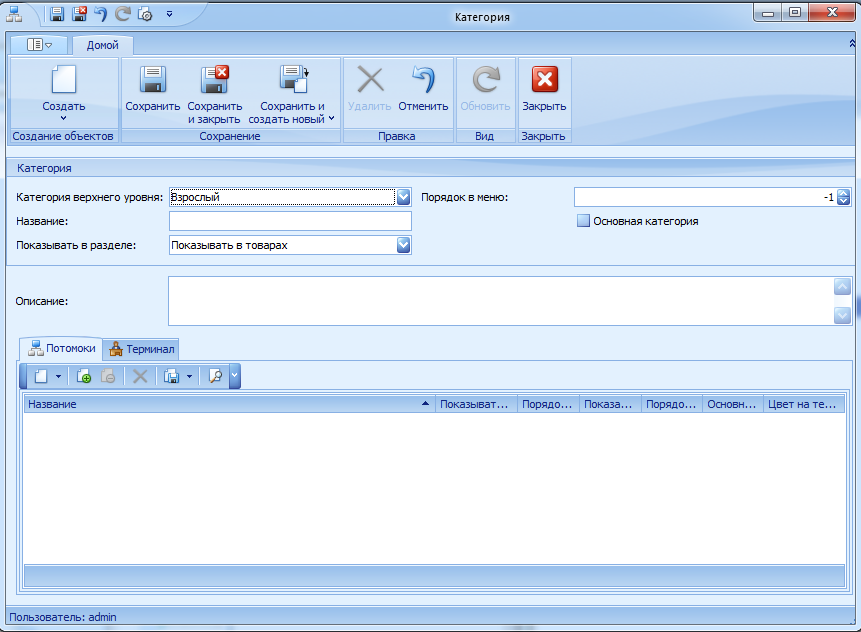Click the export/print icon in Потомки toolbar
Image resolution: width=861 pixels, height=632 pixels.
[172, 376]
